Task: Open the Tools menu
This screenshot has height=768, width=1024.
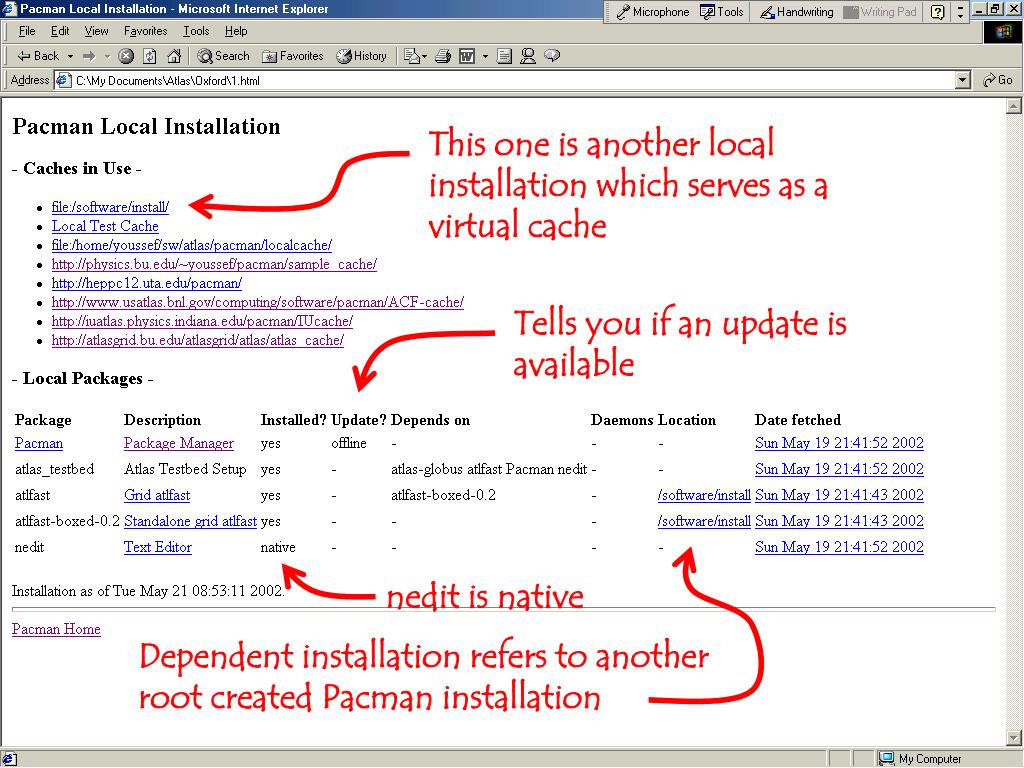Action: tap(196, 31)
